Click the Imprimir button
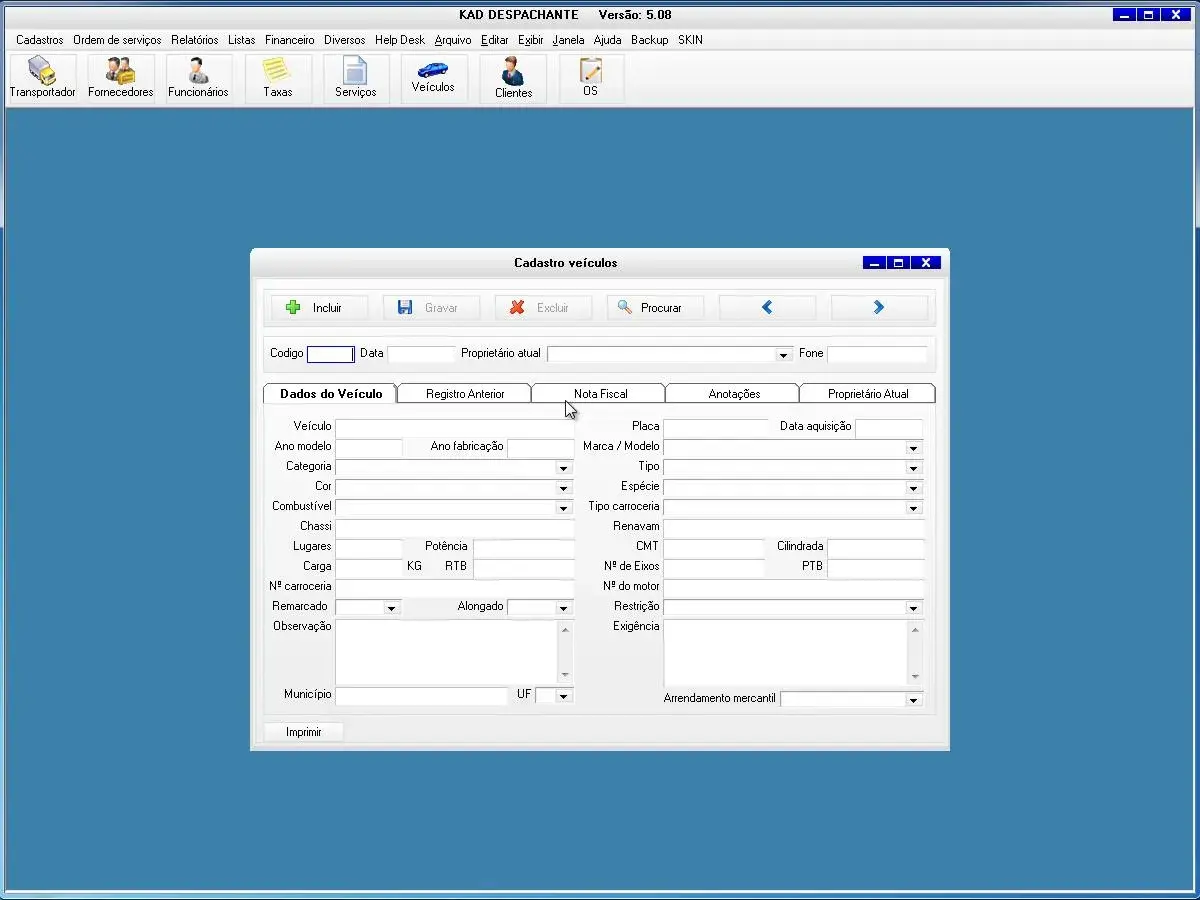 (304, 732)
